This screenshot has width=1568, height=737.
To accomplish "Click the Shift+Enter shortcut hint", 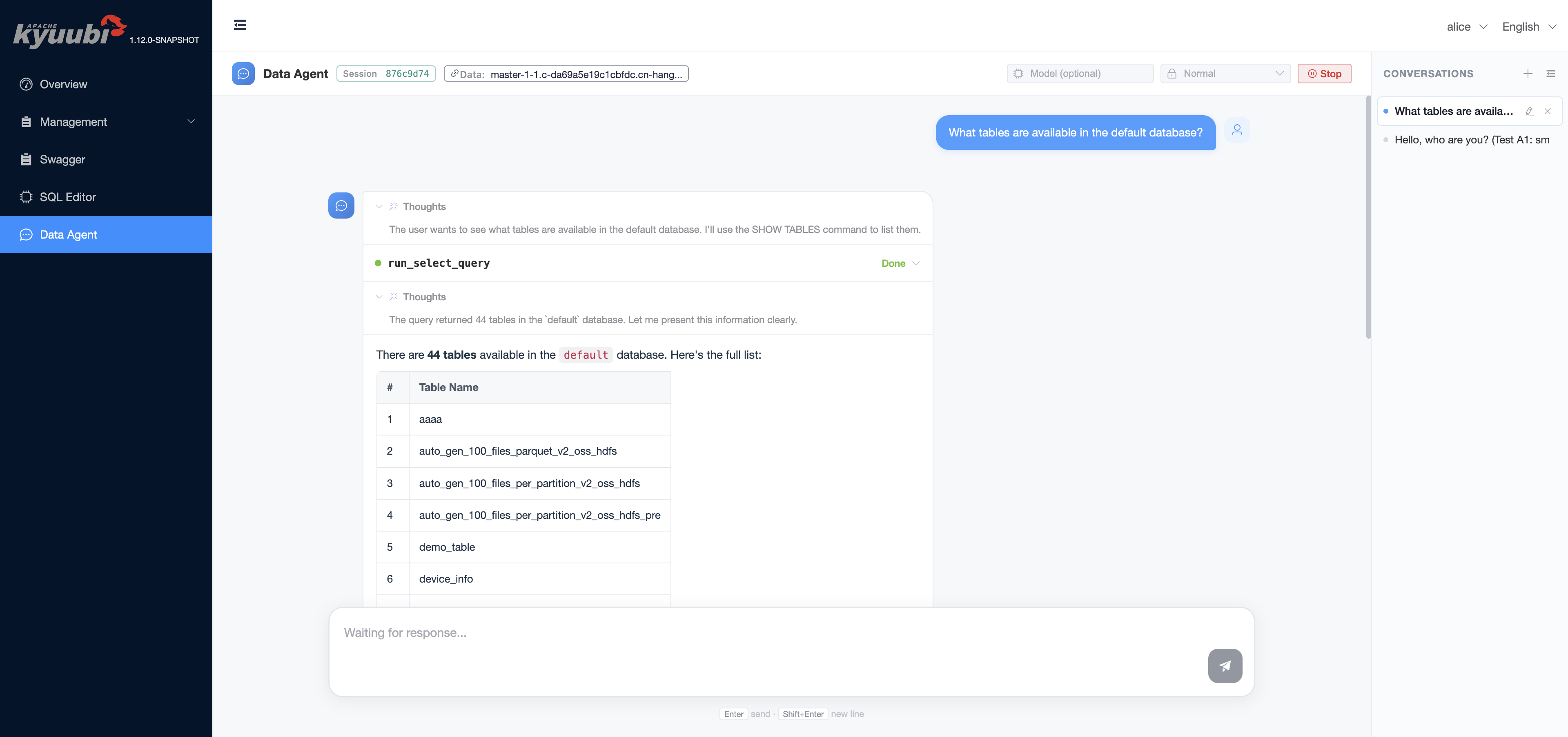I will coord(803,714).
